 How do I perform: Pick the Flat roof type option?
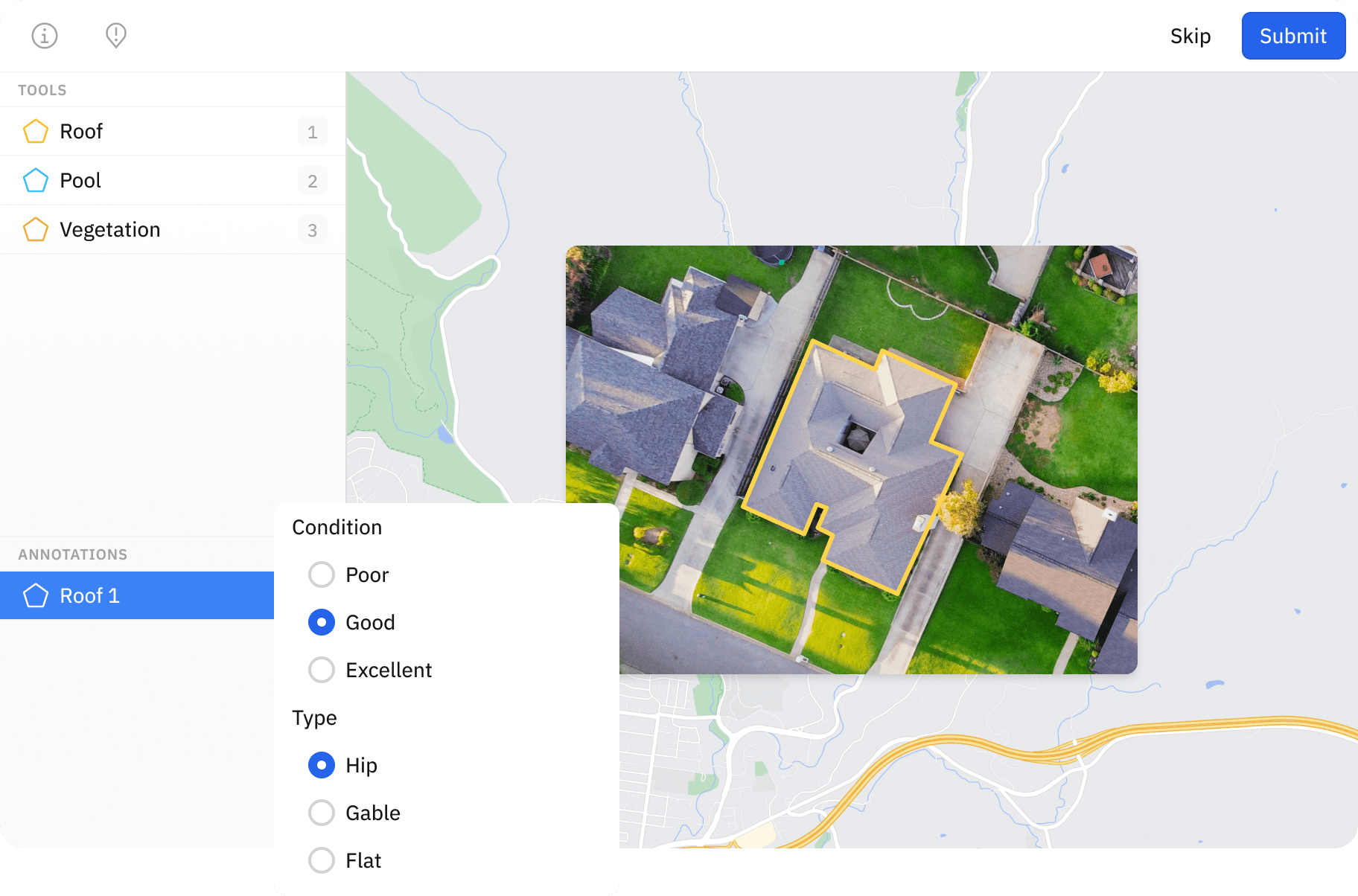(x=322, y=860)
